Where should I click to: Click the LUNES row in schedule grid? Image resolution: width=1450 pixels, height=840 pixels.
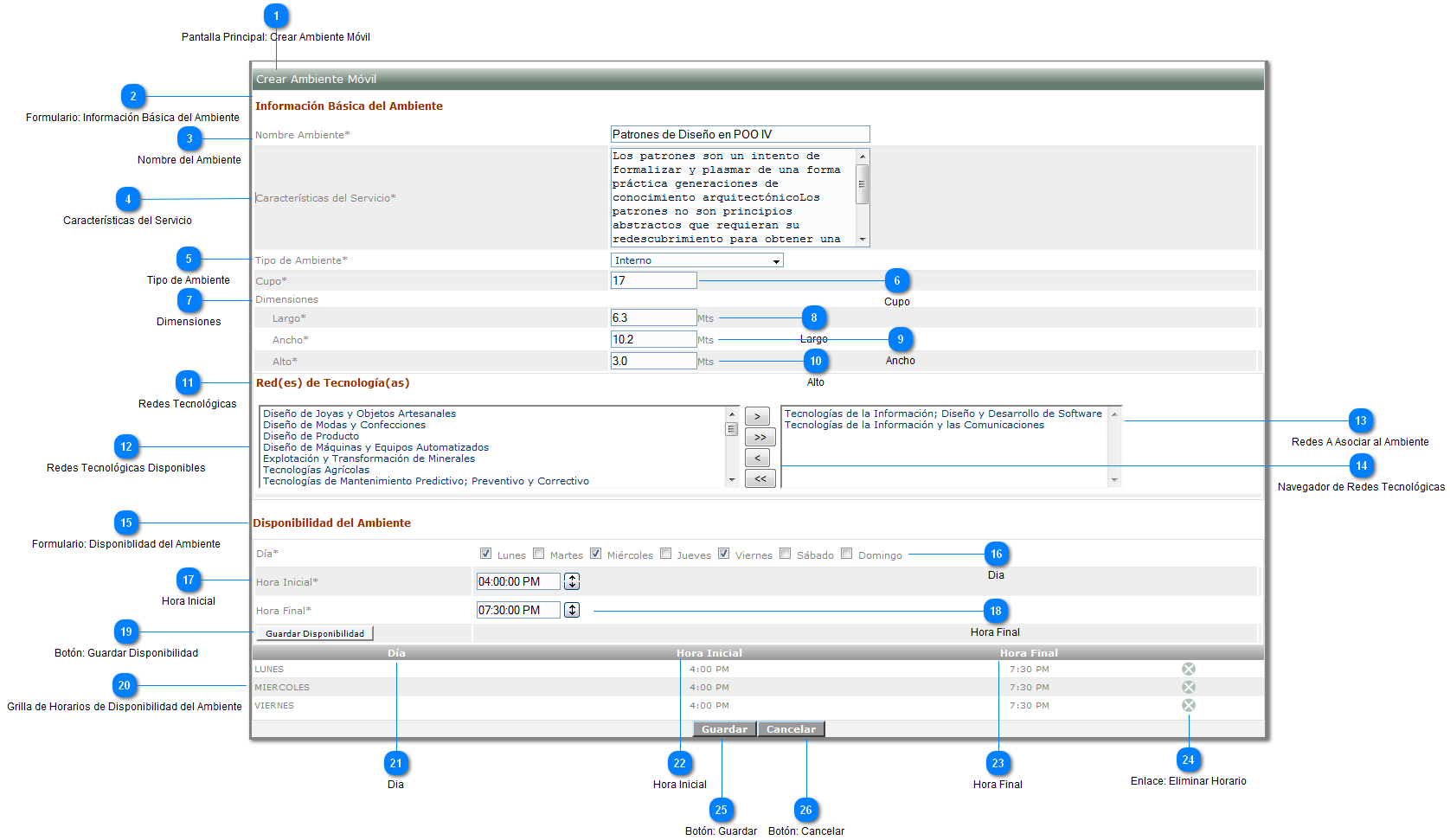(x=758, y=669)
